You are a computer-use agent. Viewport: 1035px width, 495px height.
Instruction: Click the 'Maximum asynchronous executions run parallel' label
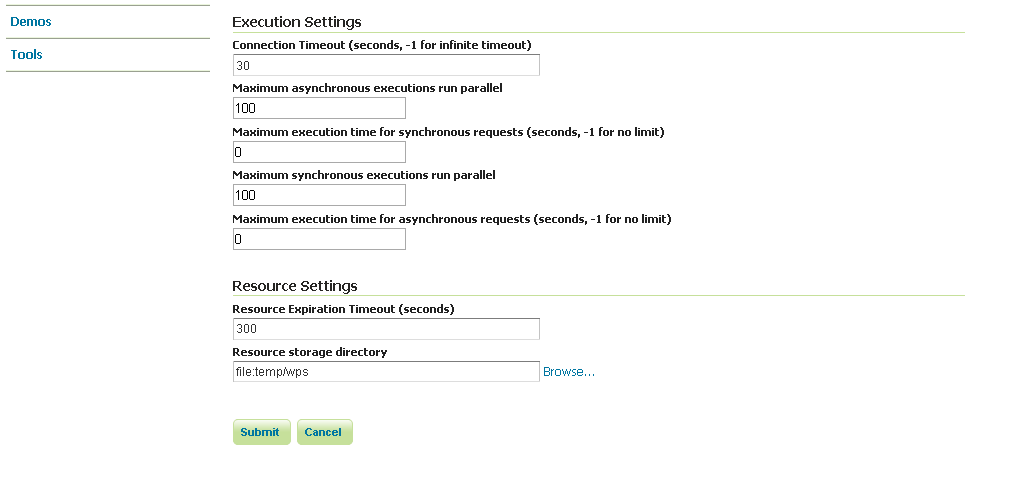tap(367, 88)
